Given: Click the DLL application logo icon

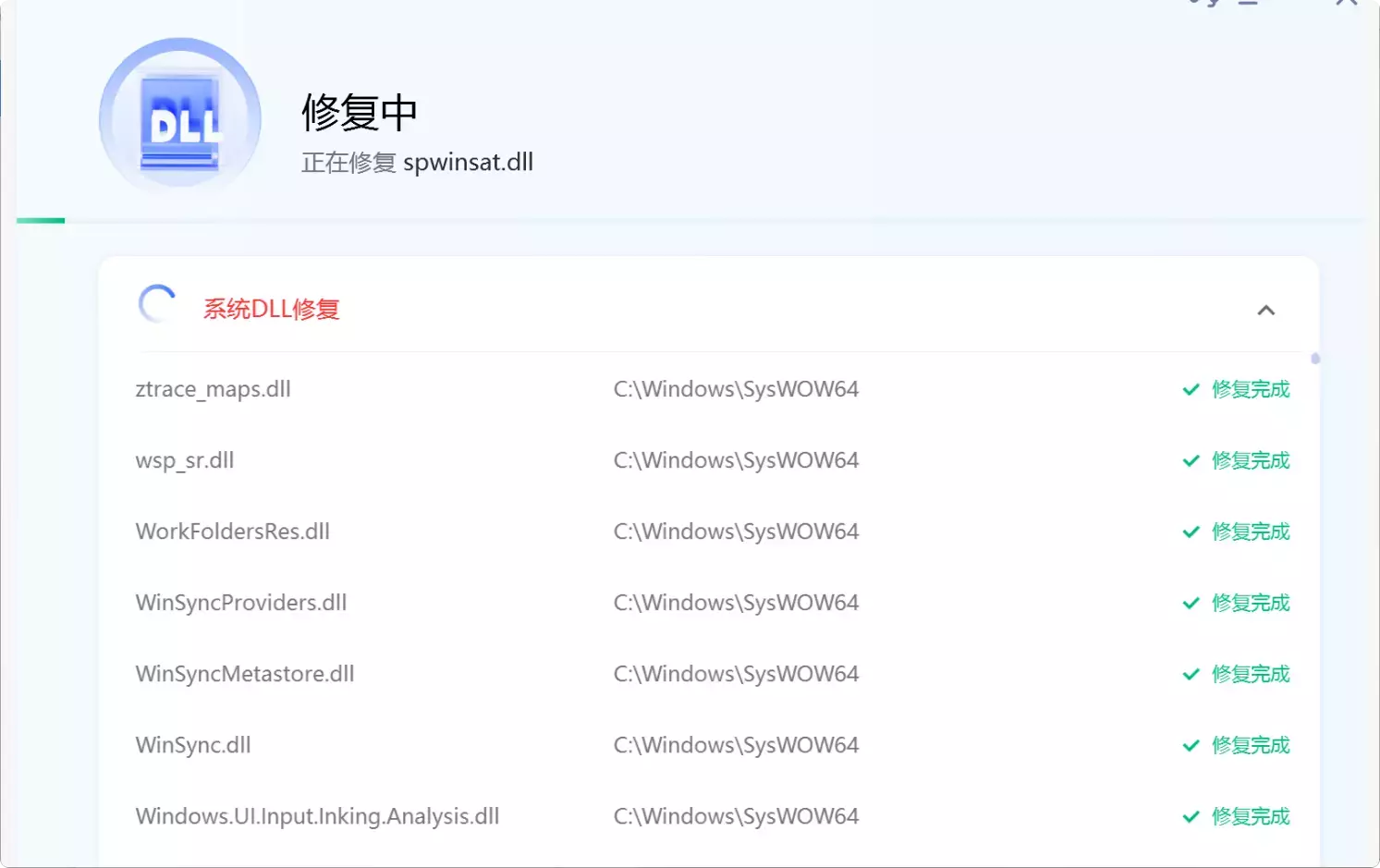Looking at the screenshot, I should pos(179,117).
